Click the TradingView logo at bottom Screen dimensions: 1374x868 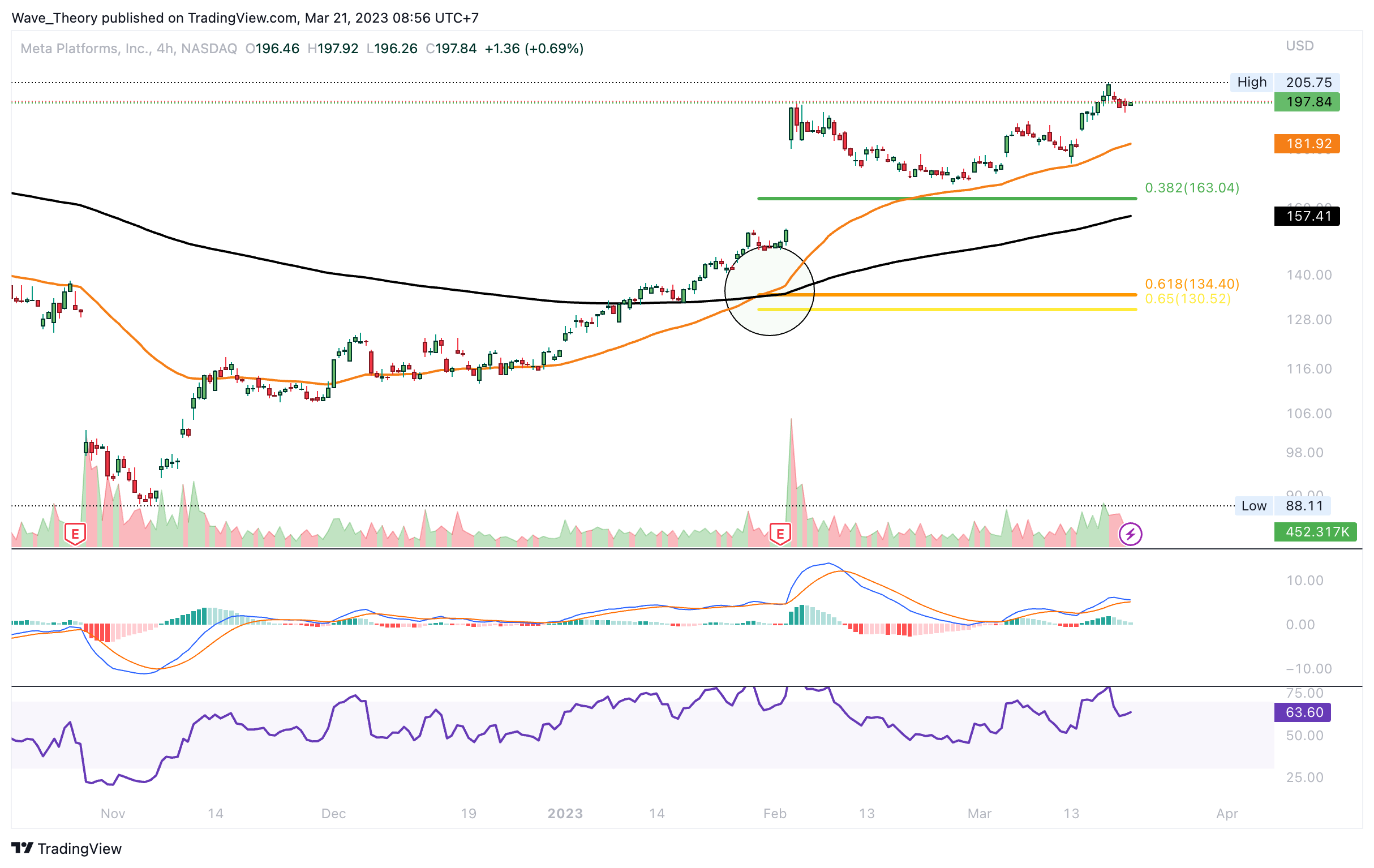point(22,848)
